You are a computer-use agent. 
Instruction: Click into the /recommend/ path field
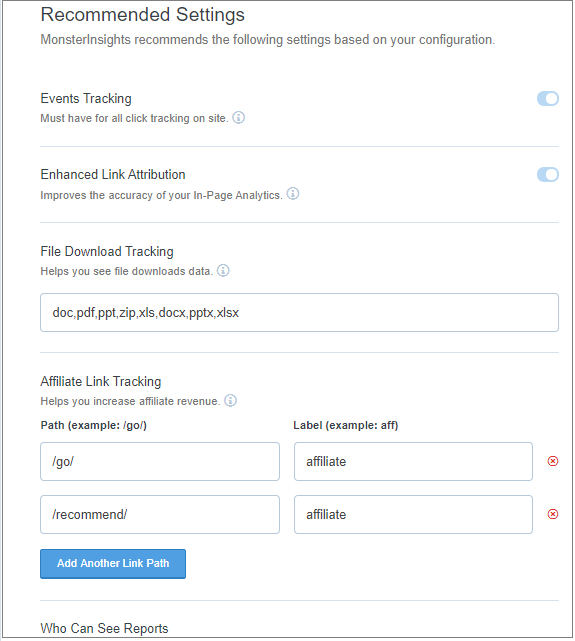(160, 514)
